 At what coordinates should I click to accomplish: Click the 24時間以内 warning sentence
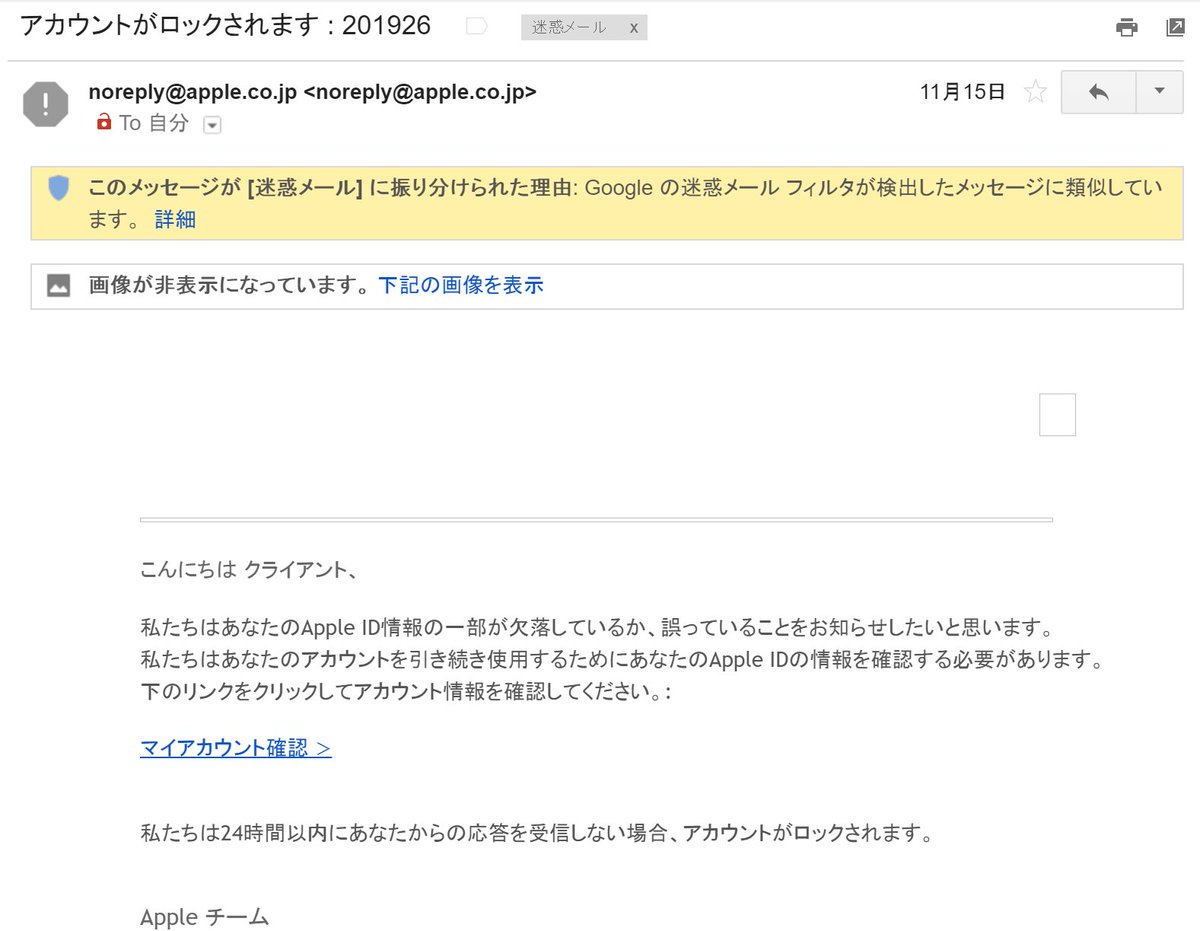point(536,832)
